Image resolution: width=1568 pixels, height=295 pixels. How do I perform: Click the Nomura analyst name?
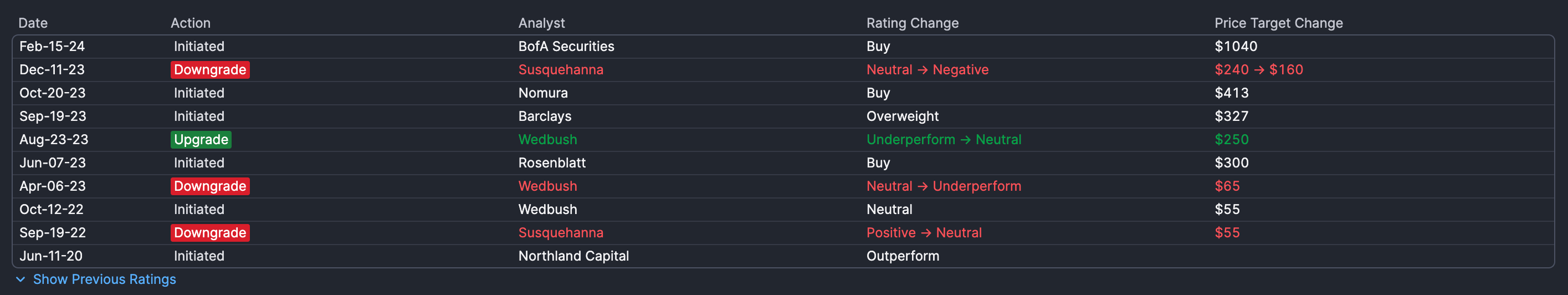[x=543, y=93]
